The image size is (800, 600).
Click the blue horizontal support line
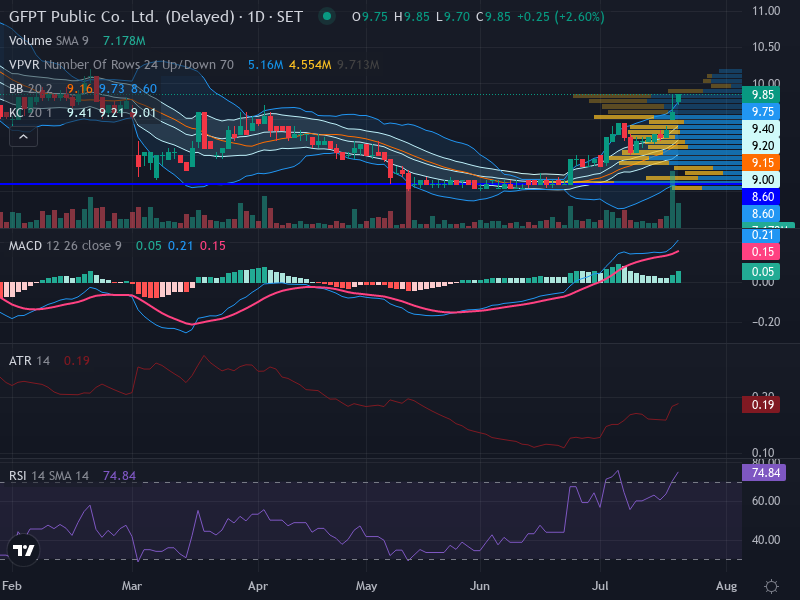370,183
